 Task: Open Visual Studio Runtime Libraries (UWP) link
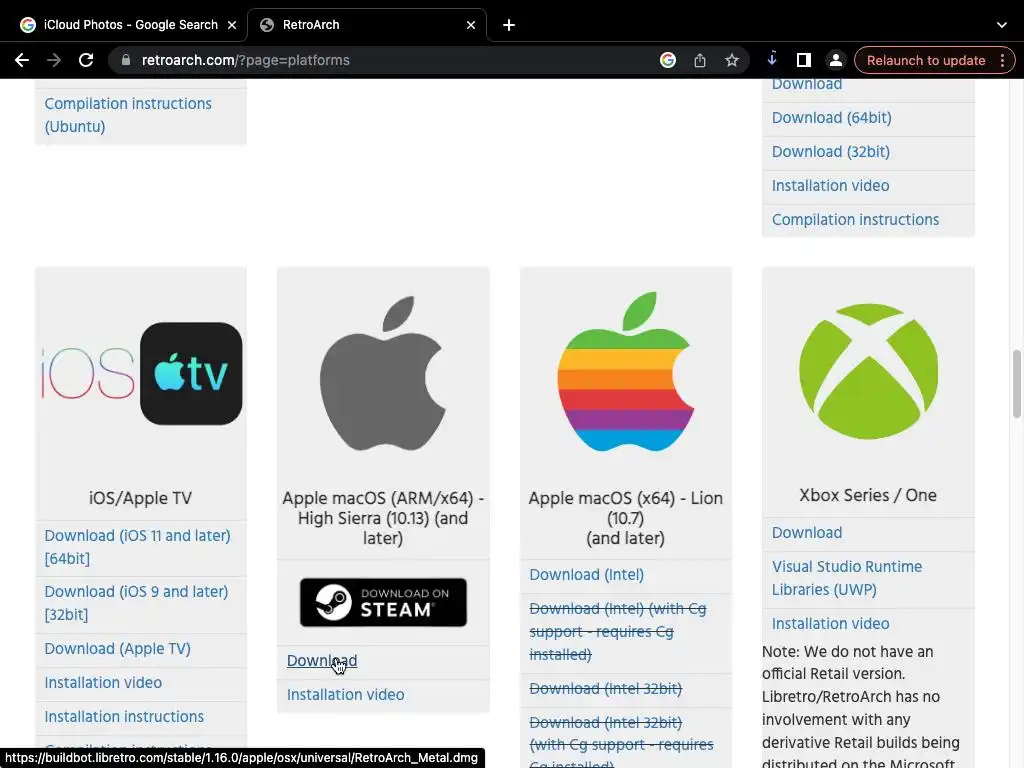(847, 578)
